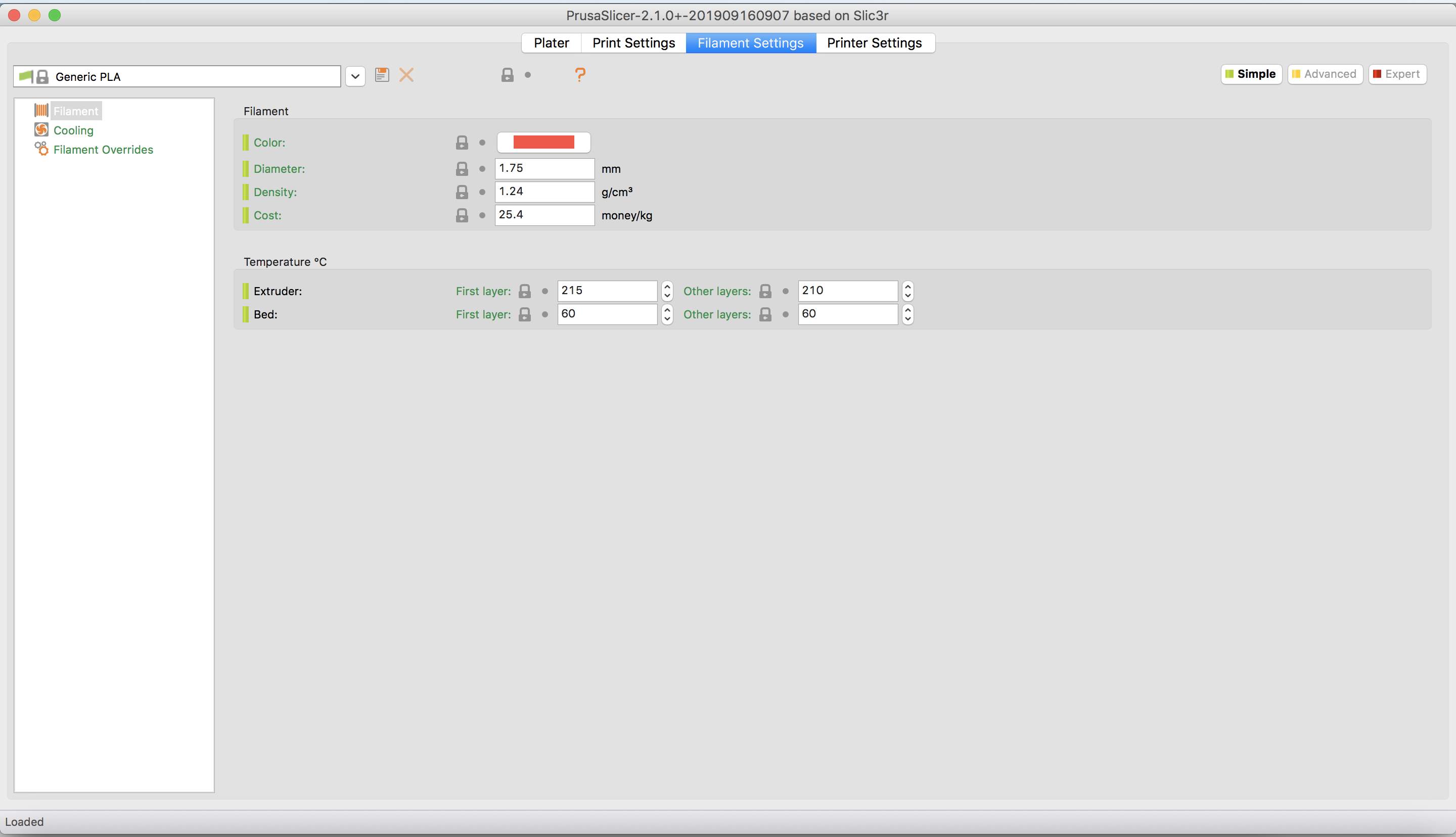Click lock icon for Extruder other layers
The width and height of the screenshot is (1456, 837).
[765, 291]
